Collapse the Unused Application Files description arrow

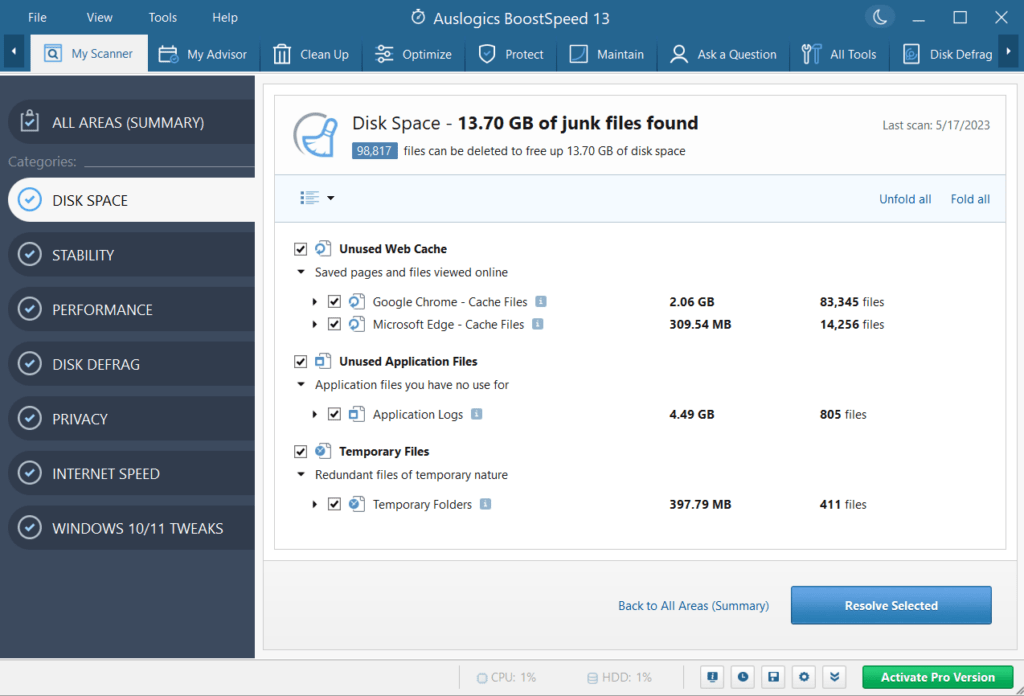tap(301, 385)
